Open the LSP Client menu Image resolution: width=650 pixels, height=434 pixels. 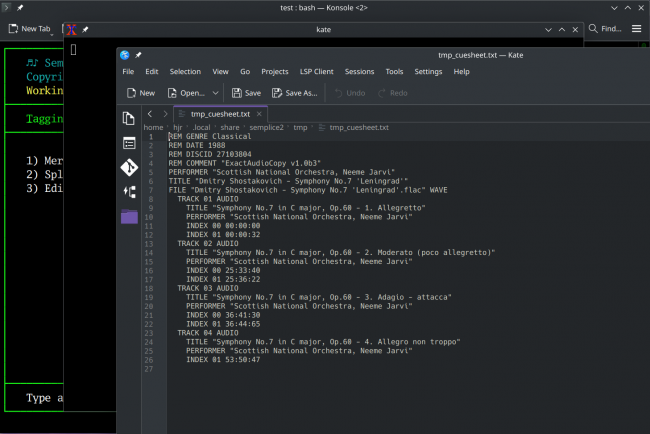(x=314, y=72)
